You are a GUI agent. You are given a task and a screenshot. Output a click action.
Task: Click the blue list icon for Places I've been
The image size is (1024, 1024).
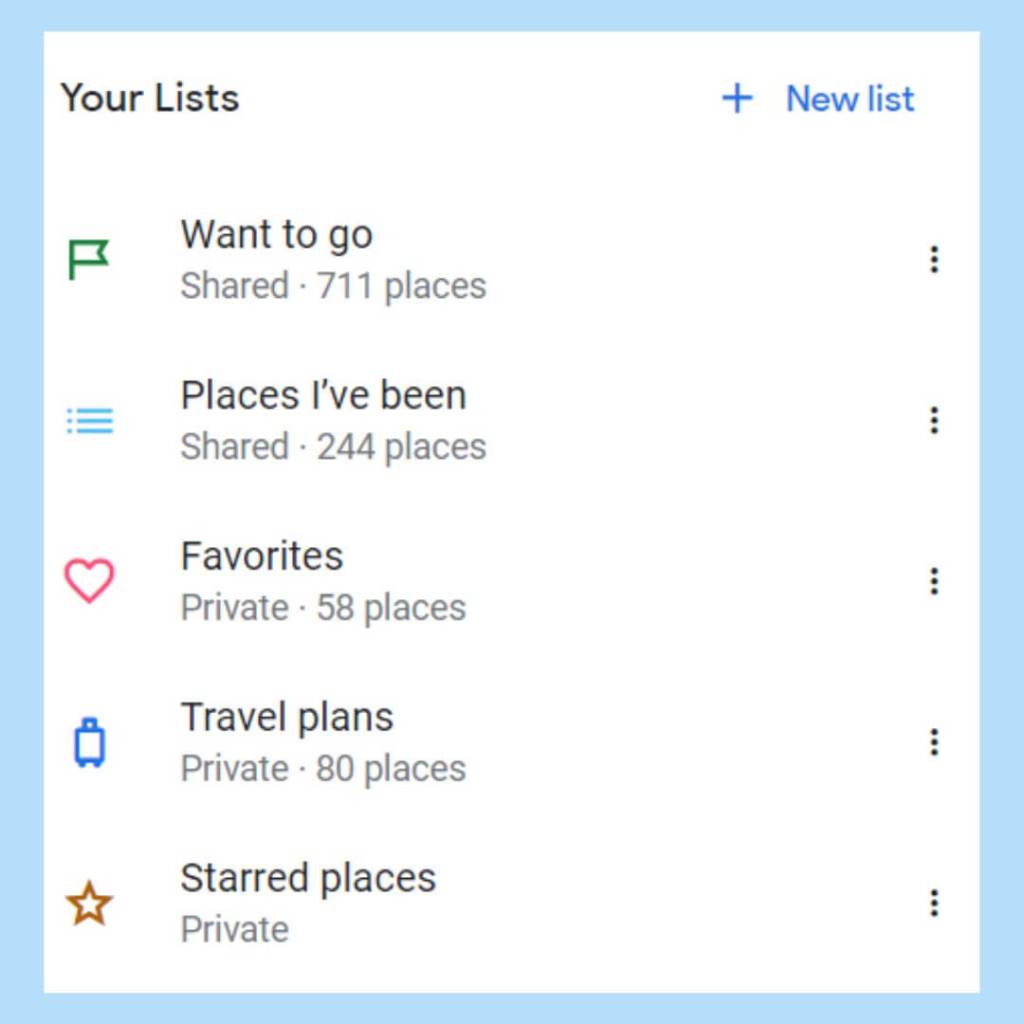tap(90, 421)
